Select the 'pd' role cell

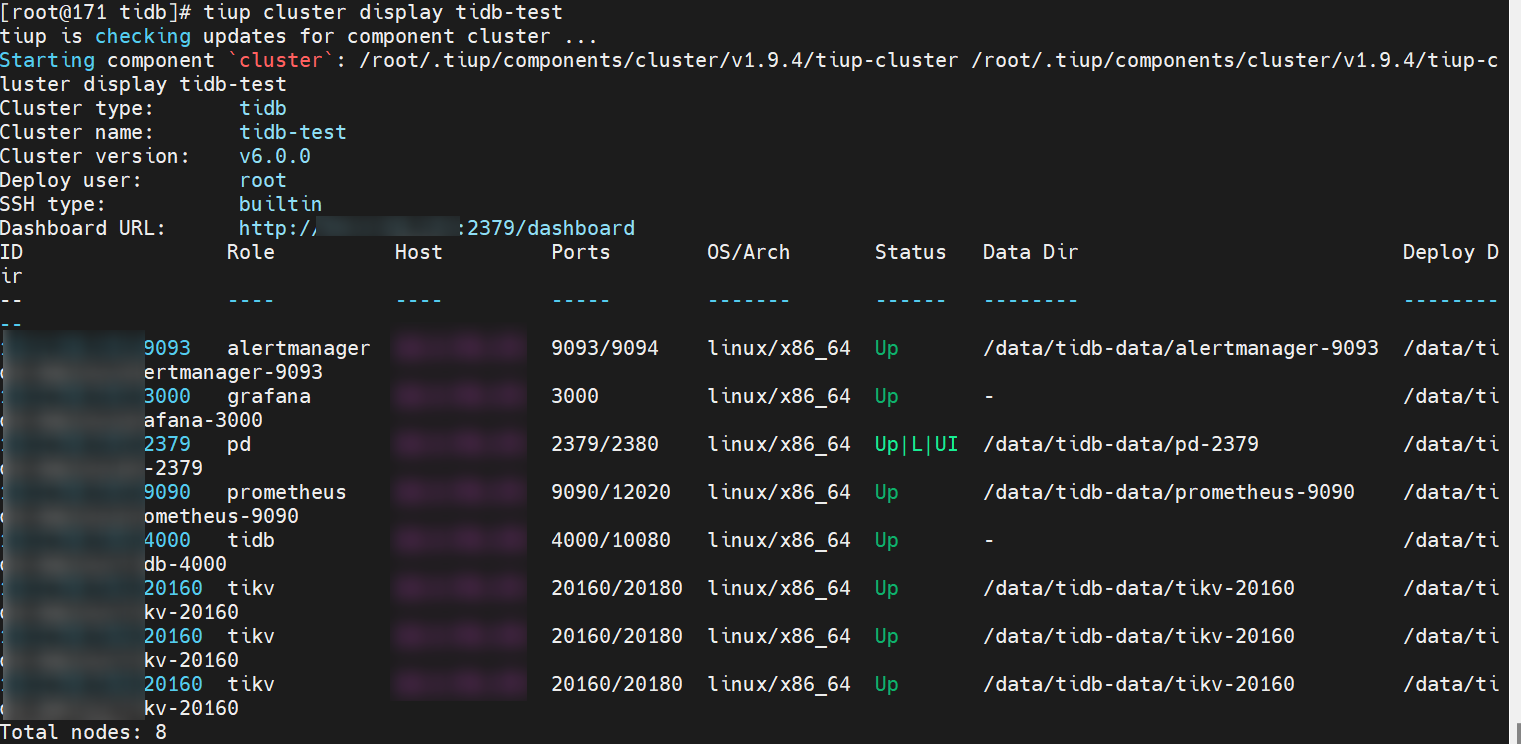tap(239, 444)
